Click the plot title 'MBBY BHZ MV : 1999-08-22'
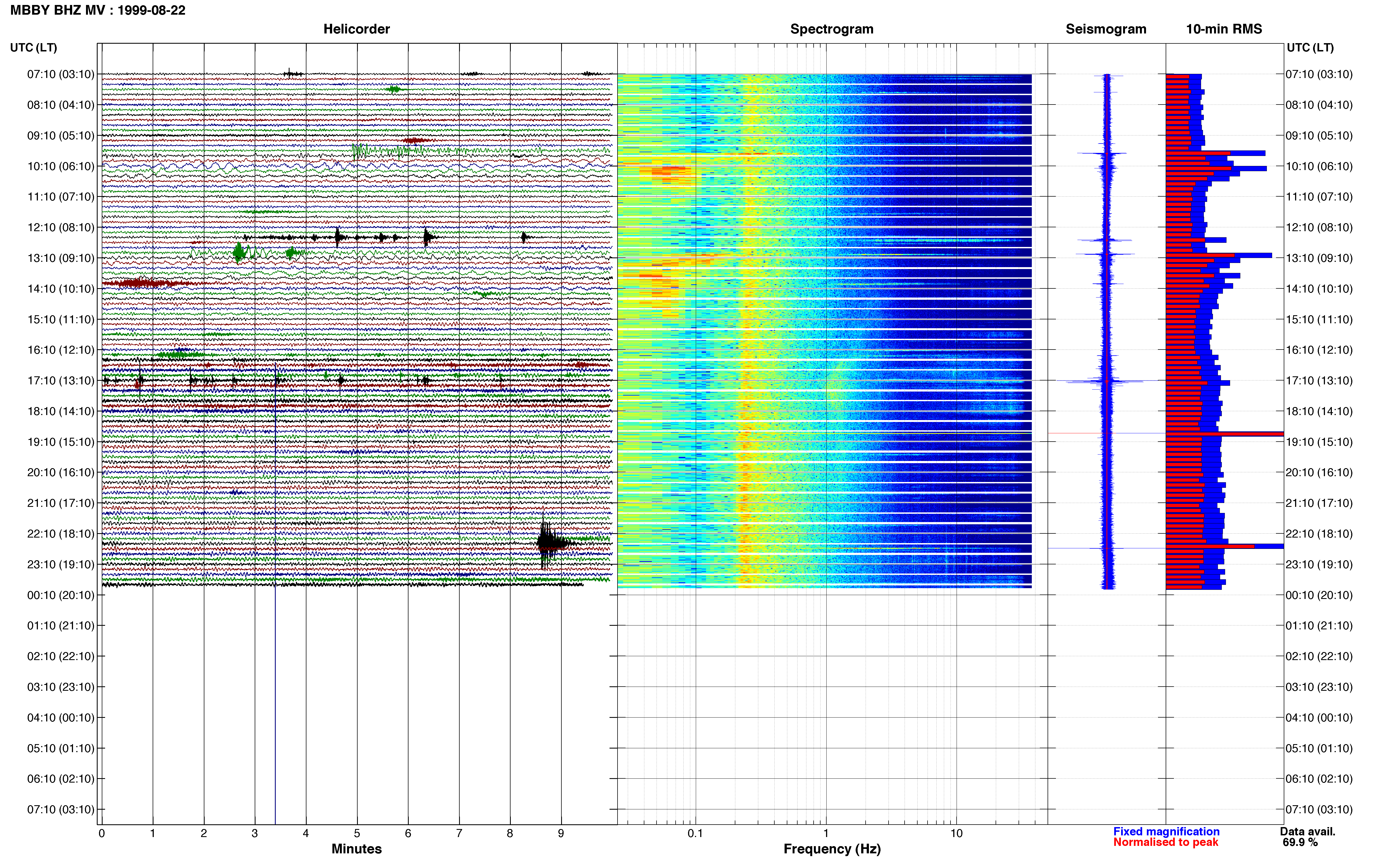 [x=98, y=10]
